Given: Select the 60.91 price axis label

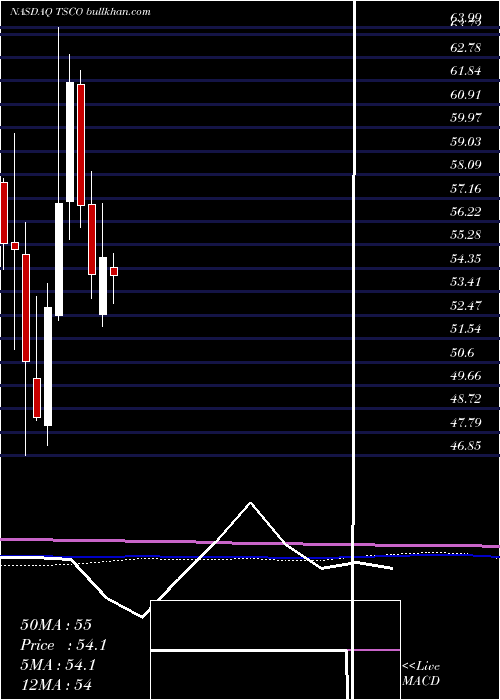Looking at the screenshot, I should [466, 94].
